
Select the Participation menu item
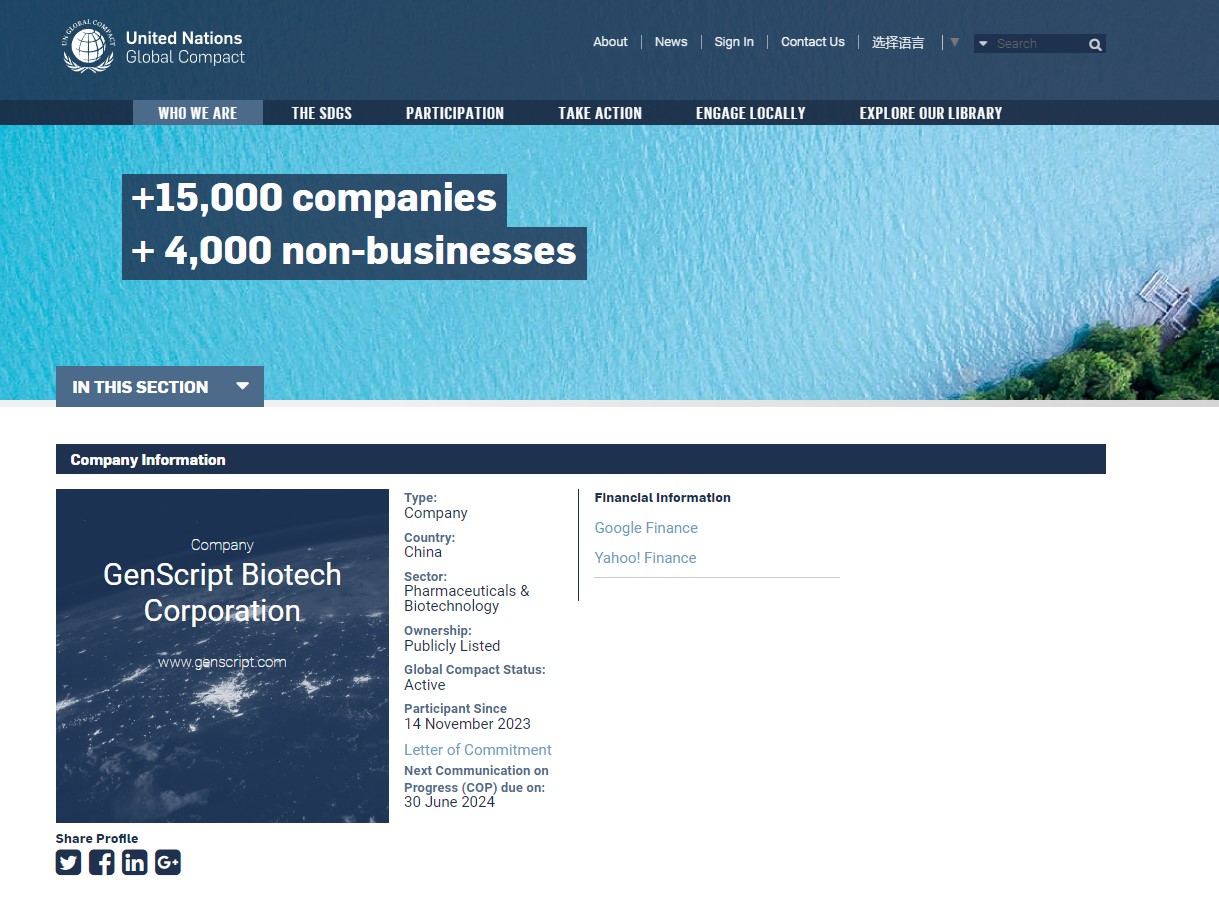click(455, 113)
